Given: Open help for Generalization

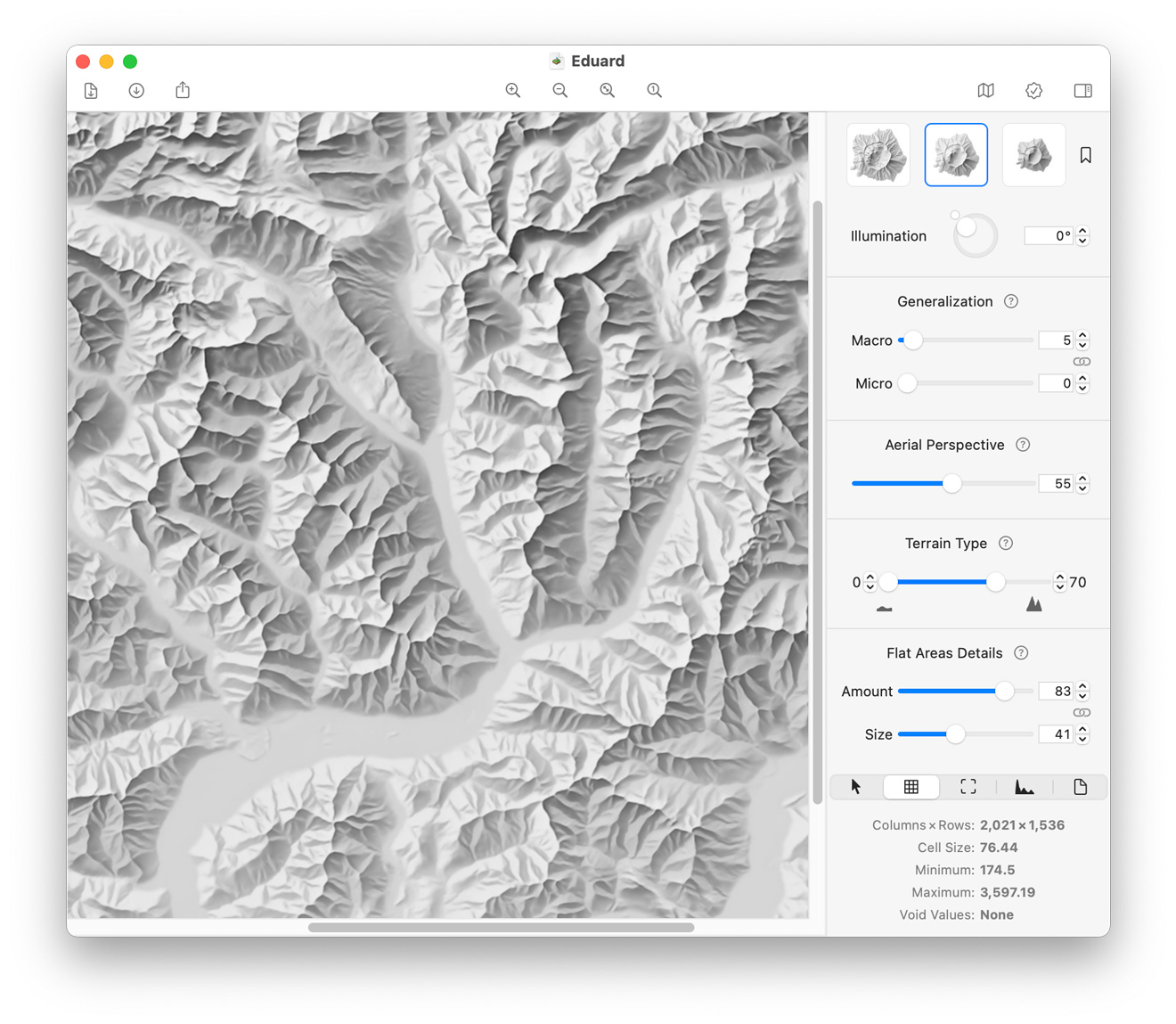Looking at the screenshot, I should point(1011,301).
